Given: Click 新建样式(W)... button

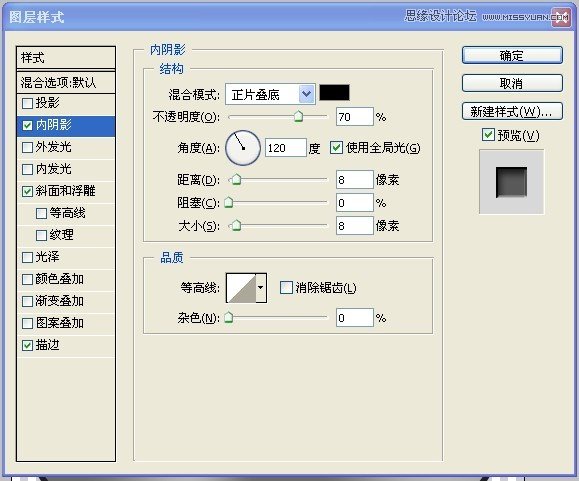Looking at the screenshot, I should click(512, 111).
